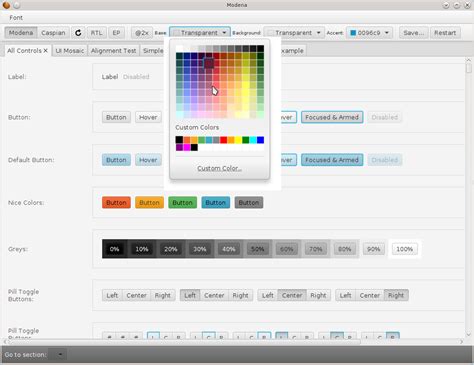
Task: Click the scroll up arrow on vertical scrollbar
Action: pyautogui.click(x=469, y=60)
